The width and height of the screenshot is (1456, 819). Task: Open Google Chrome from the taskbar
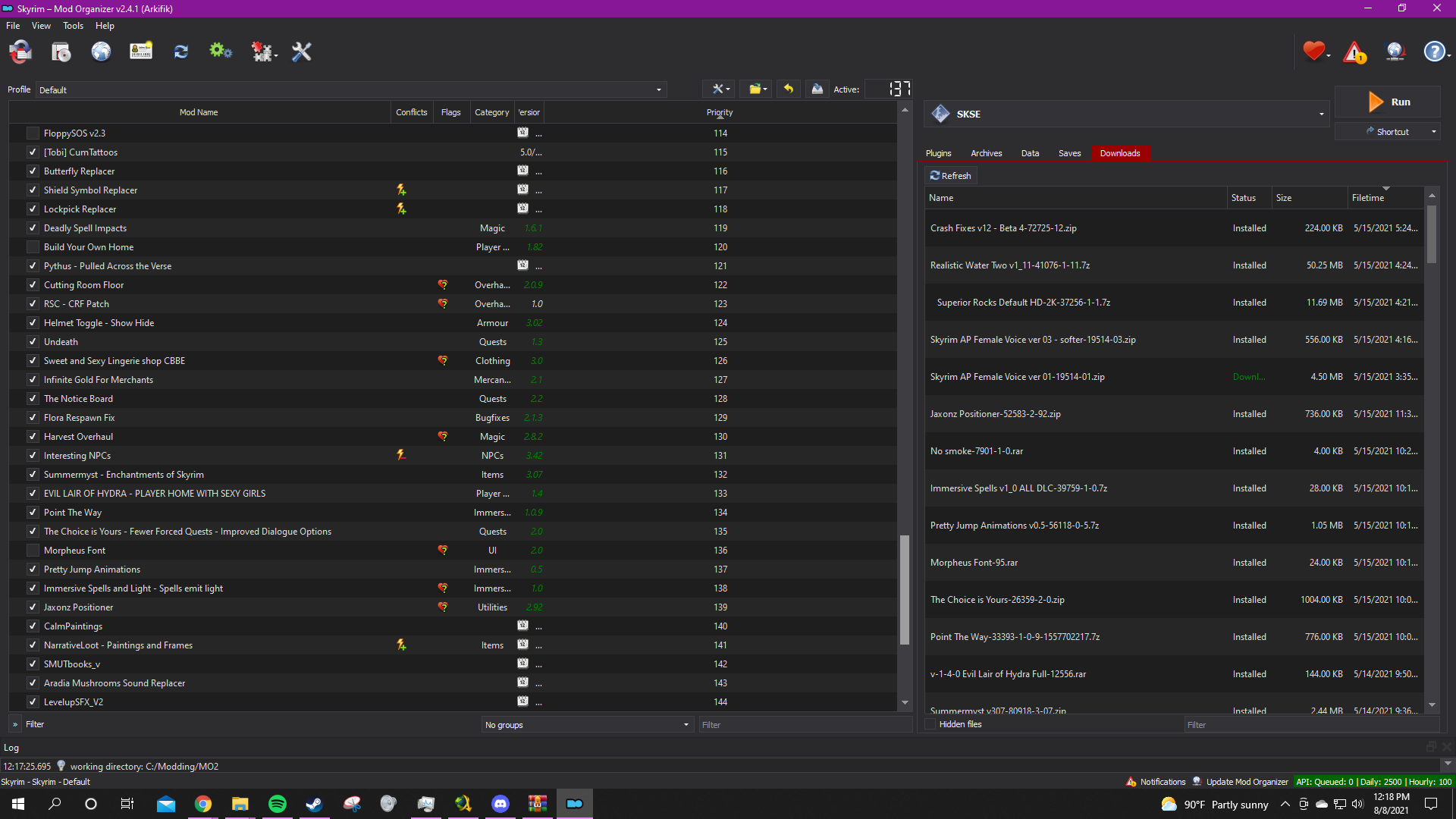(202, 804)
